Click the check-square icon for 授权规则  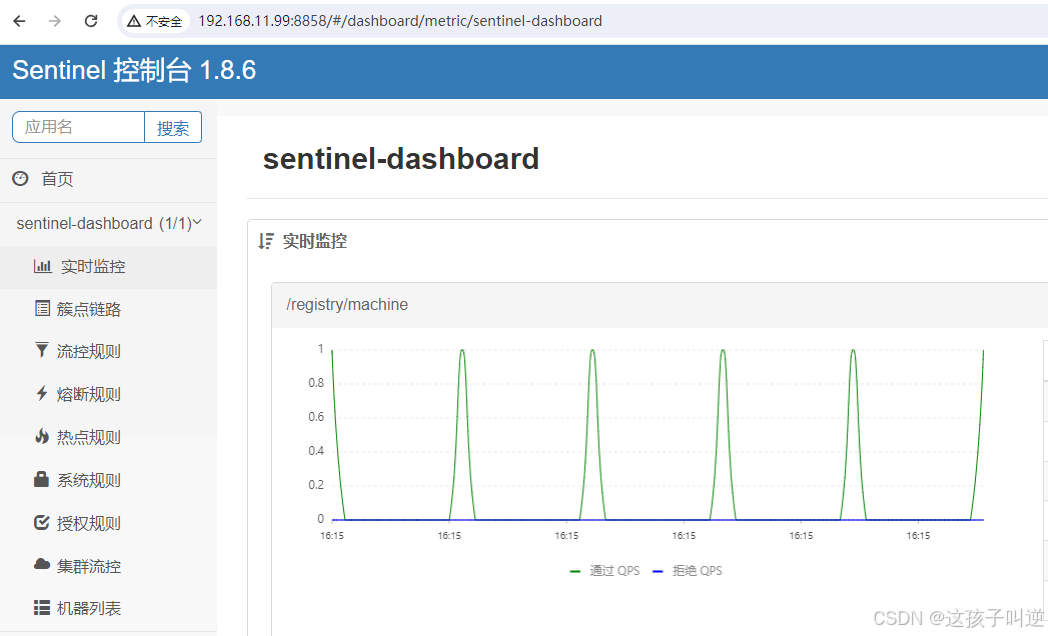click(42, 522)
